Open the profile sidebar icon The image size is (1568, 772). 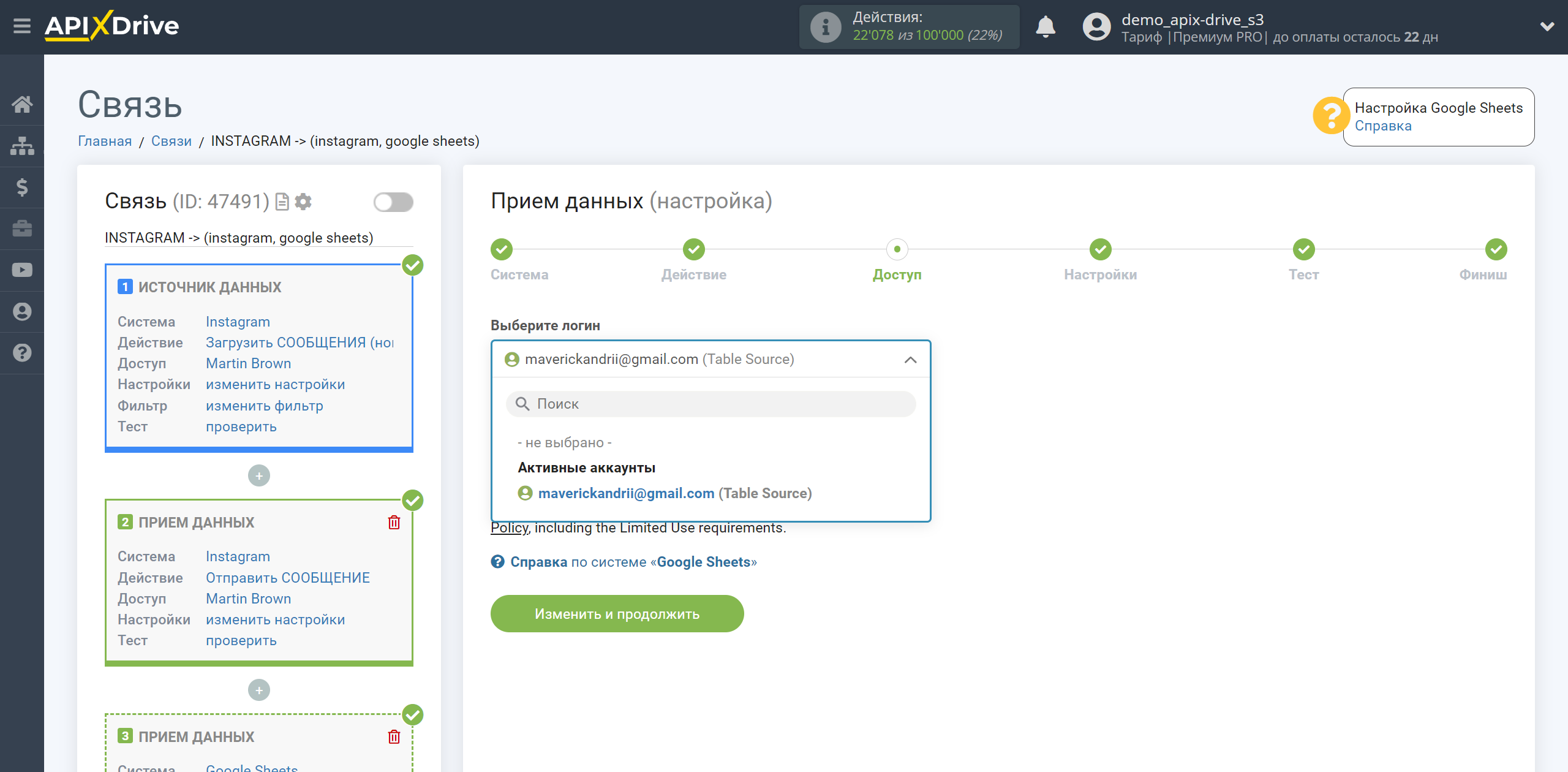click(x=22, y=311)
